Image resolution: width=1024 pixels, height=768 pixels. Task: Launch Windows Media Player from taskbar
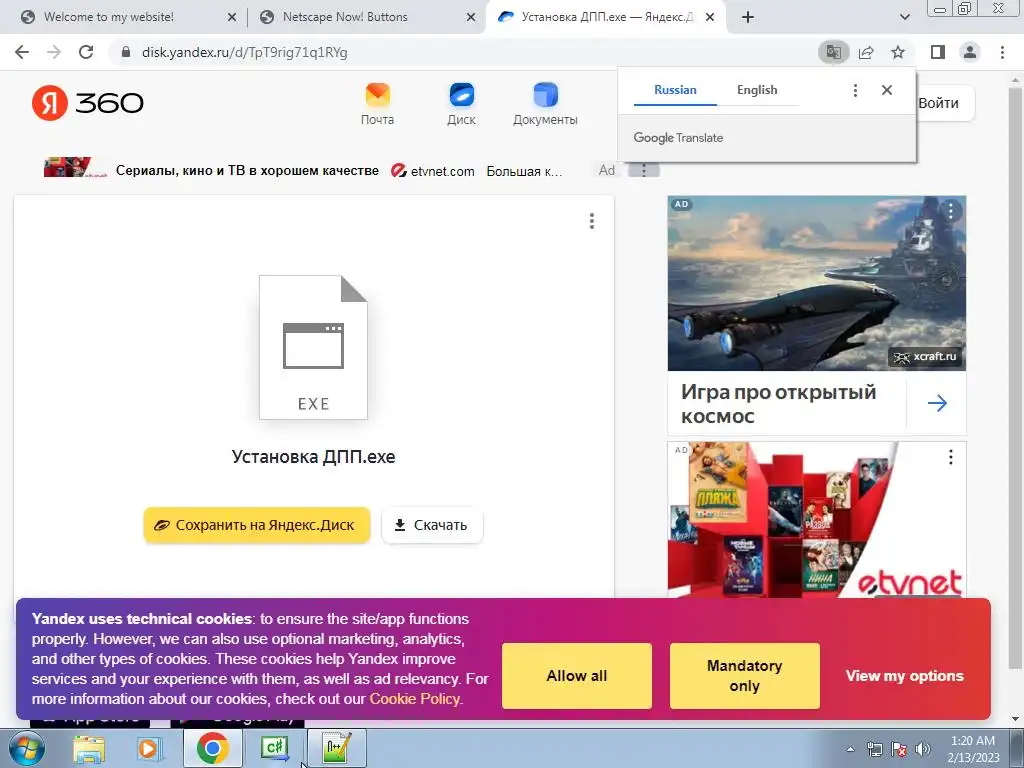[x=149, y=748]
